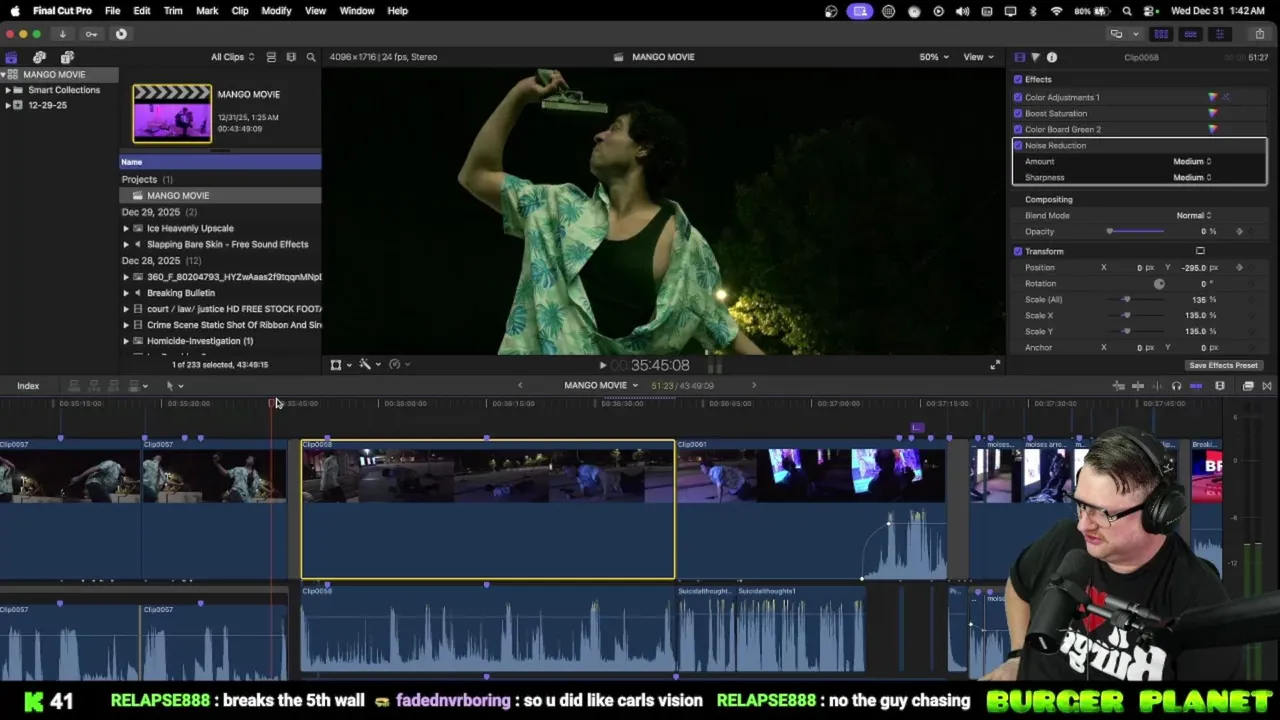Open the Info inspector tab
The width and height of the screenshot is (1280, 720).
1052,57
